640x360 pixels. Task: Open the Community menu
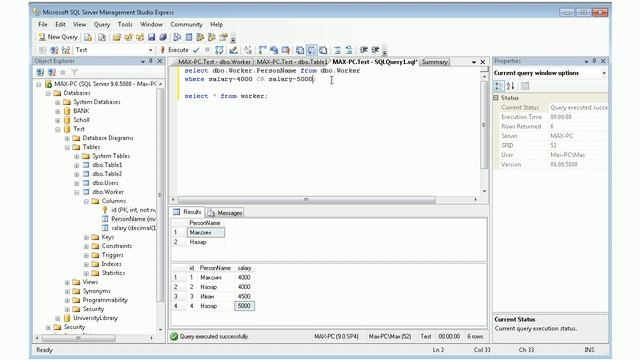187,24
